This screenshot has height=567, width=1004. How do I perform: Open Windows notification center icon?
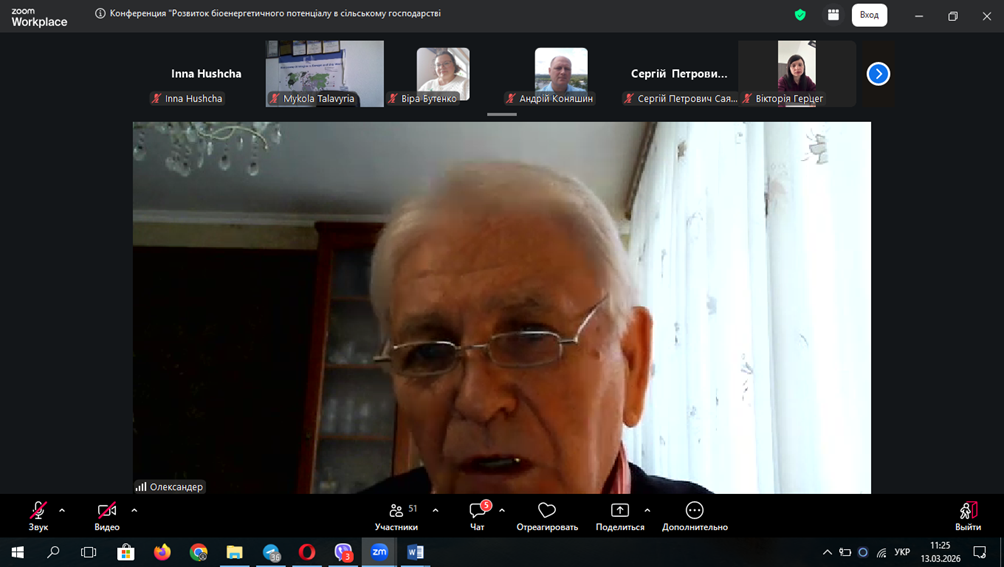980,552
